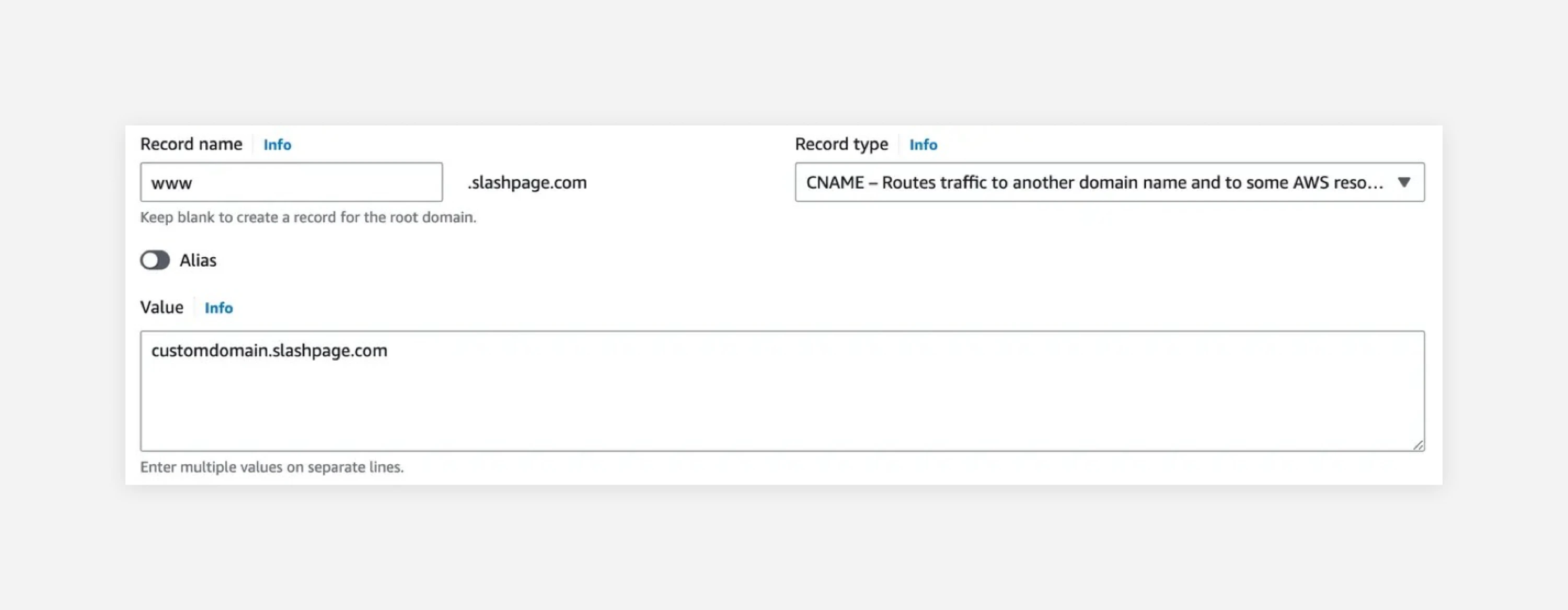Open Info link next to Value
The width and height of the screenshot is (1568, 610).
pyautogui.click(x=218, y=308)
